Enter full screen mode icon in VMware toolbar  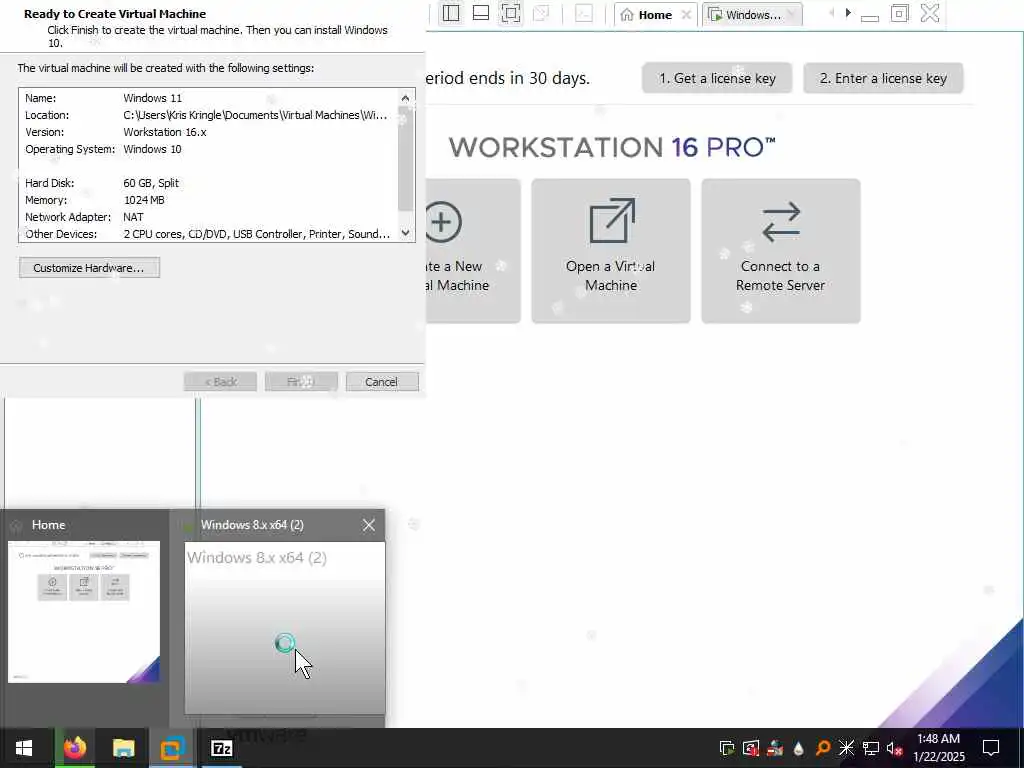511,13
